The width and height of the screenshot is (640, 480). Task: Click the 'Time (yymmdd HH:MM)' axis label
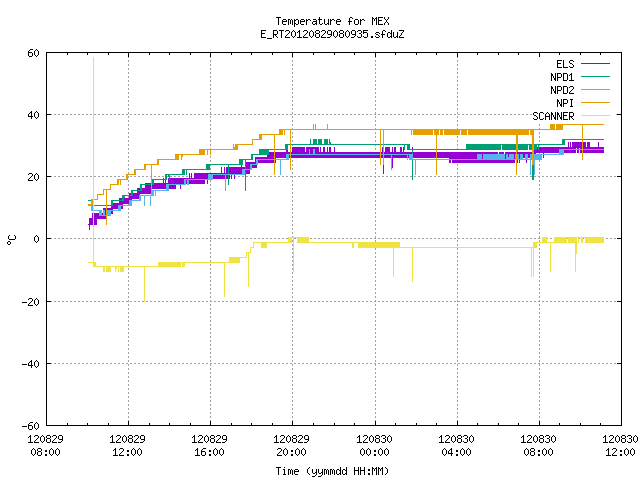(x=332, y=471)
